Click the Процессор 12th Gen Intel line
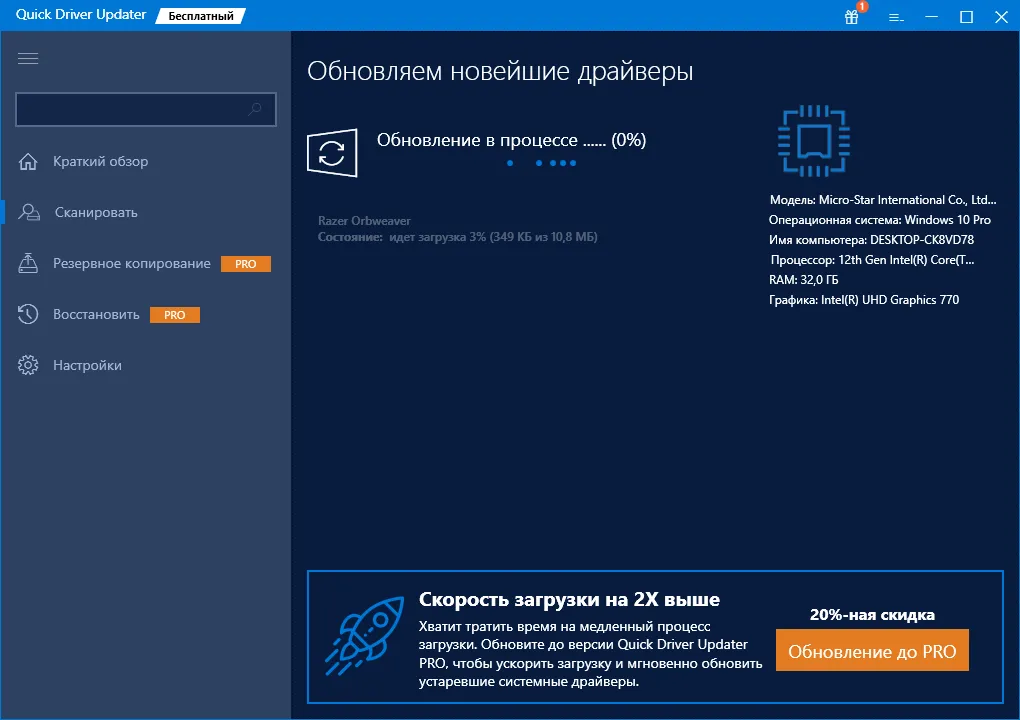This screenshot has width=1020, height=720. pyautogui.click(x=872, y=260)
